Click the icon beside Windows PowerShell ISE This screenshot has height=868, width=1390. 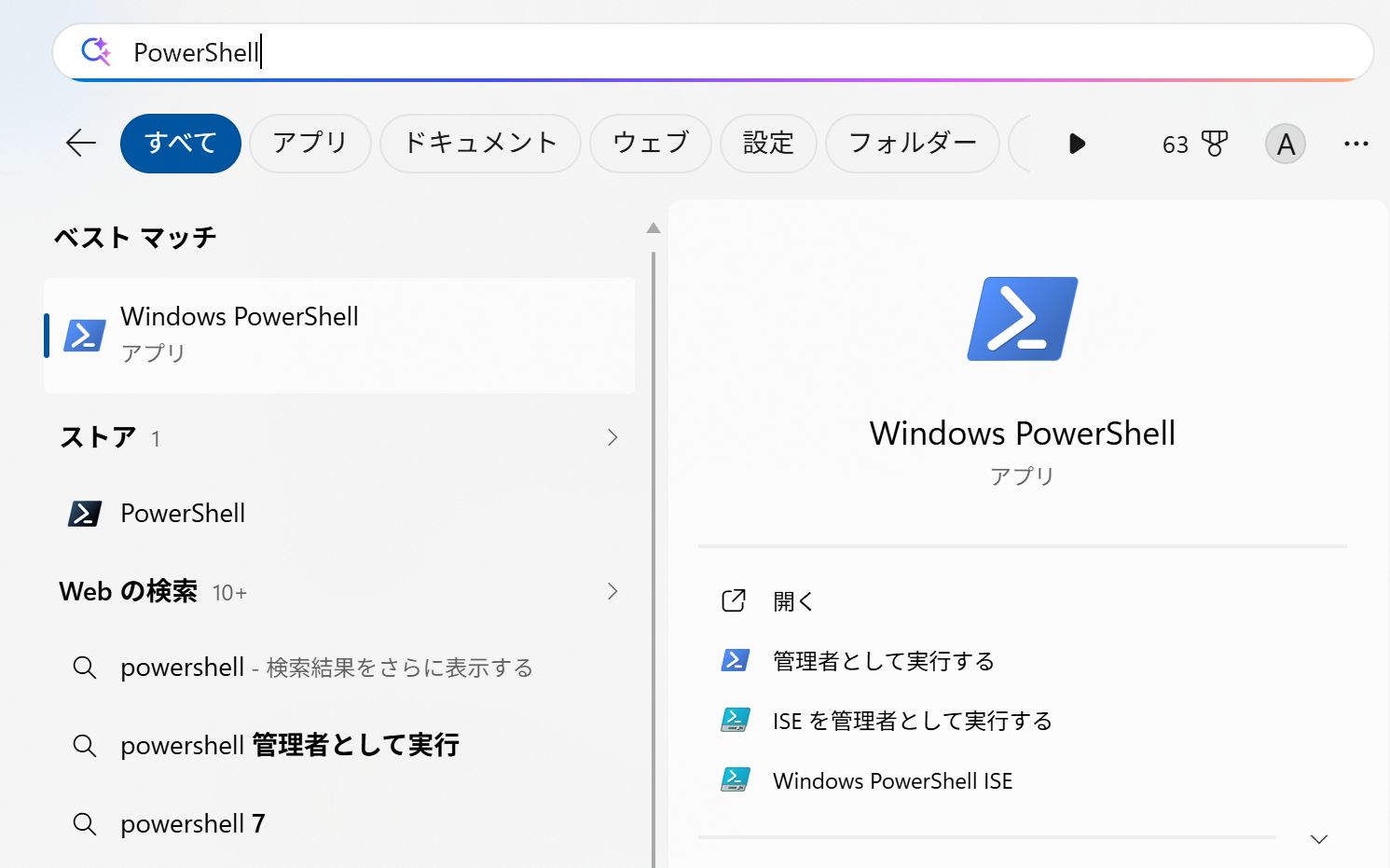click(735, 779)
